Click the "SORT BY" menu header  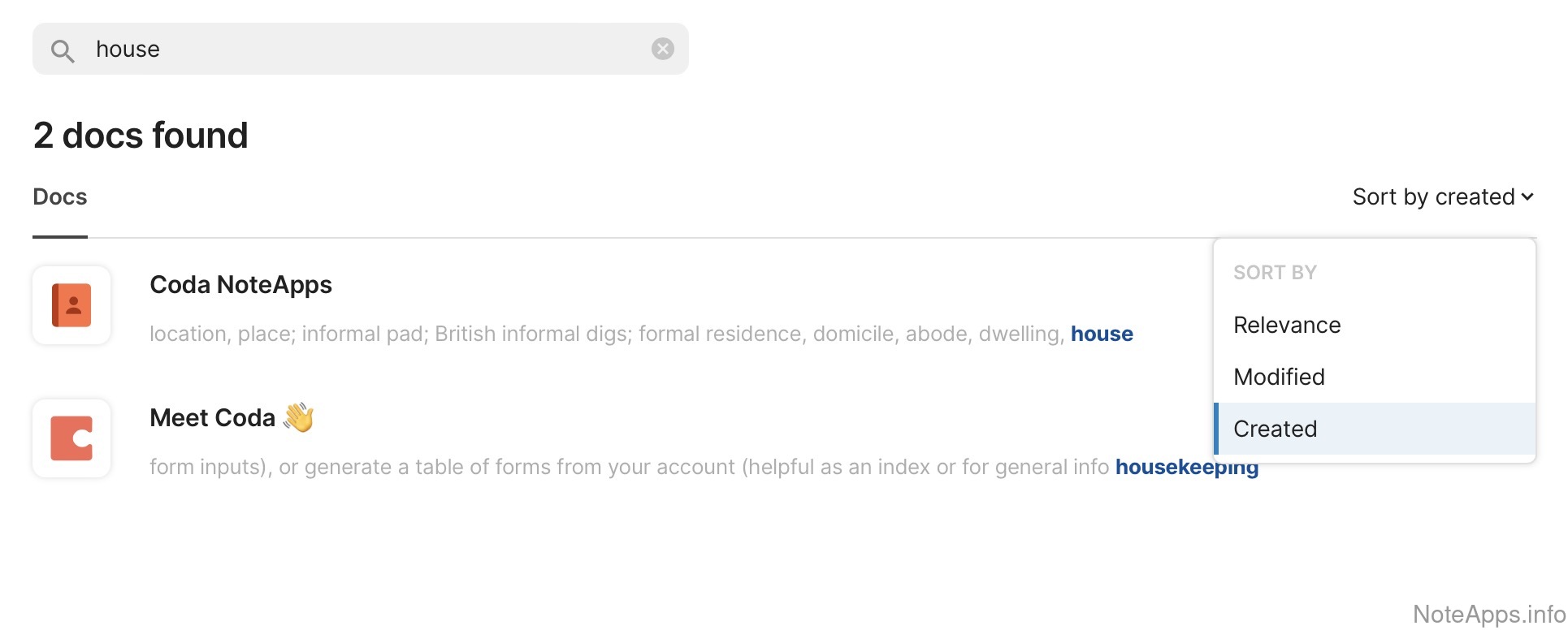point(1275,273)
